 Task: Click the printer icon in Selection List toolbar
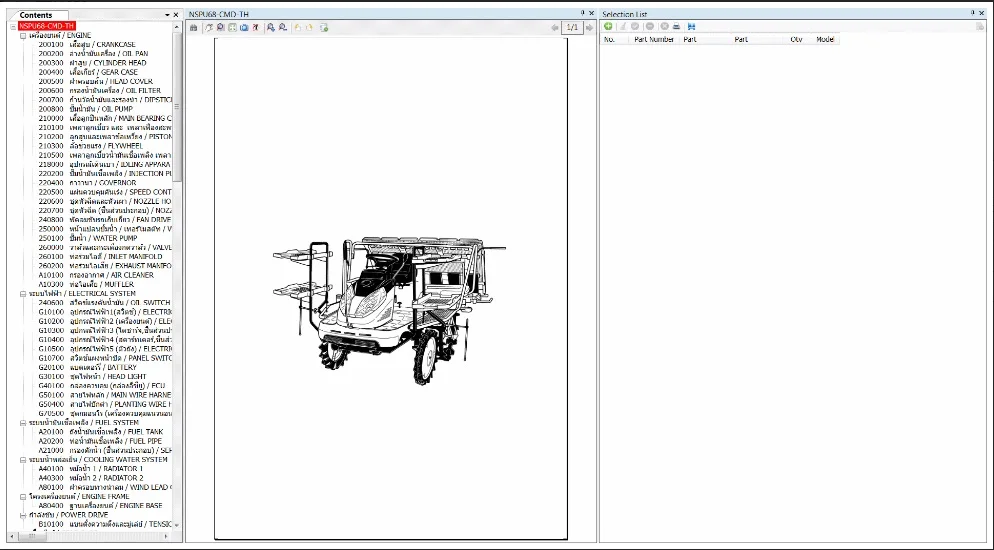tap(677, 27)
